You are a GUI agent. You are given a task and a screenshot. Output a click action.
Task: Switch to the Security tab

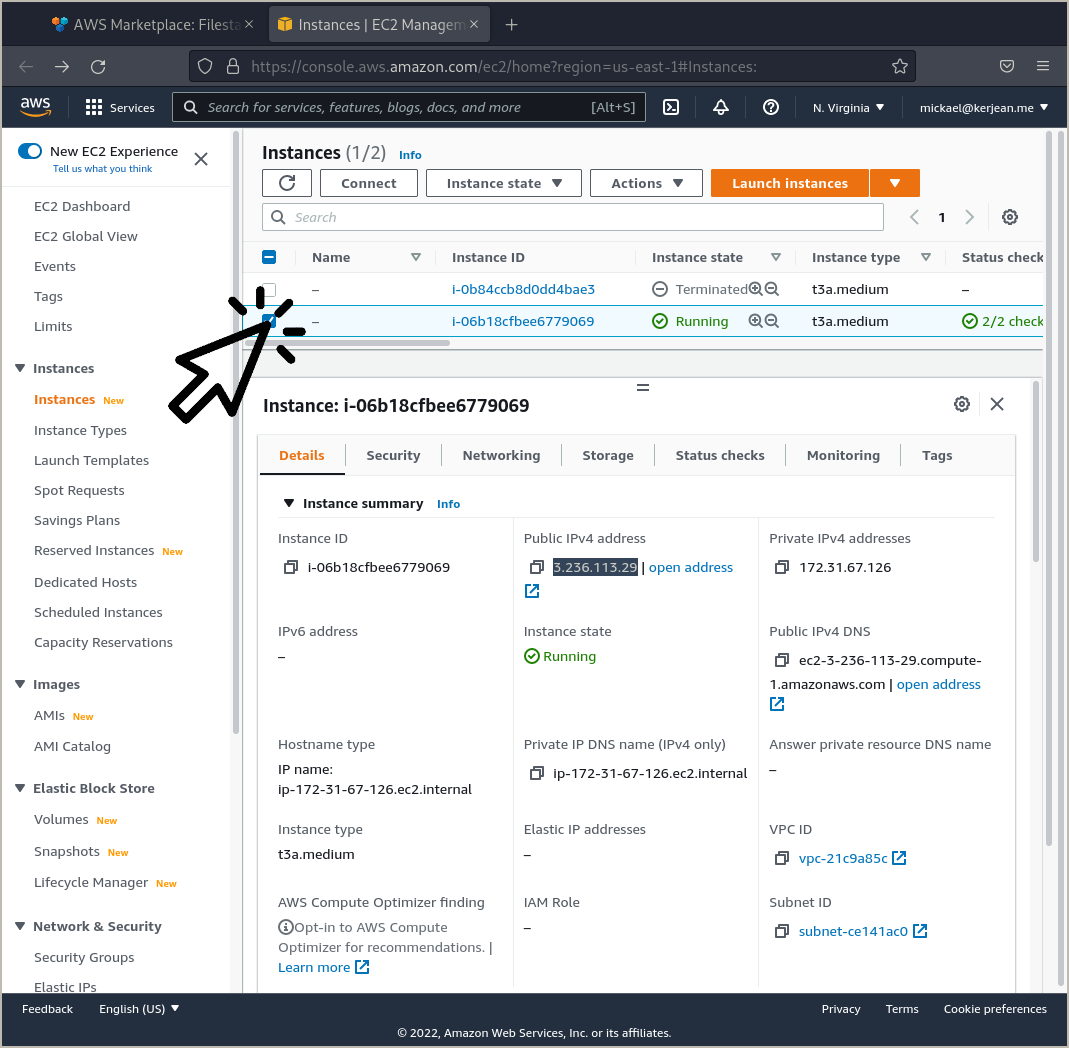click(x=393, y=455)
